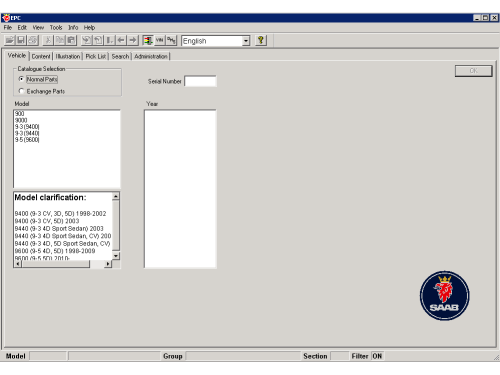This screenshot has height=375, width=500.
Task: Click the Serial Number input field
Action: tap(200, 81)
